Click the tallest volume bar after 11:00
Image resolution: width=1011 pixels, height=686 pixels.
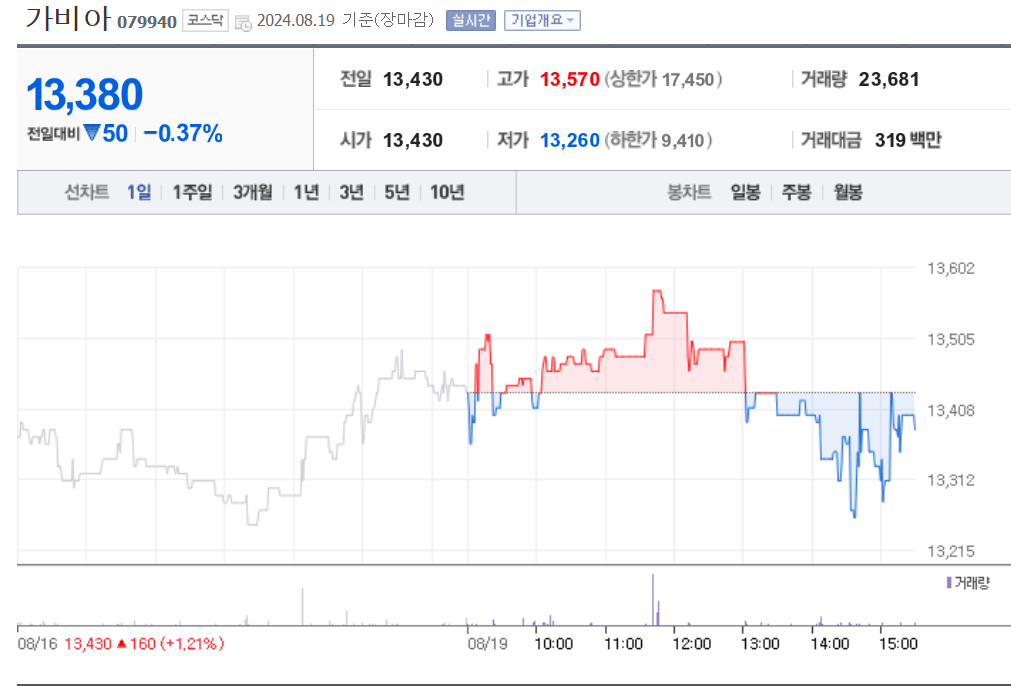click(653, 600)
